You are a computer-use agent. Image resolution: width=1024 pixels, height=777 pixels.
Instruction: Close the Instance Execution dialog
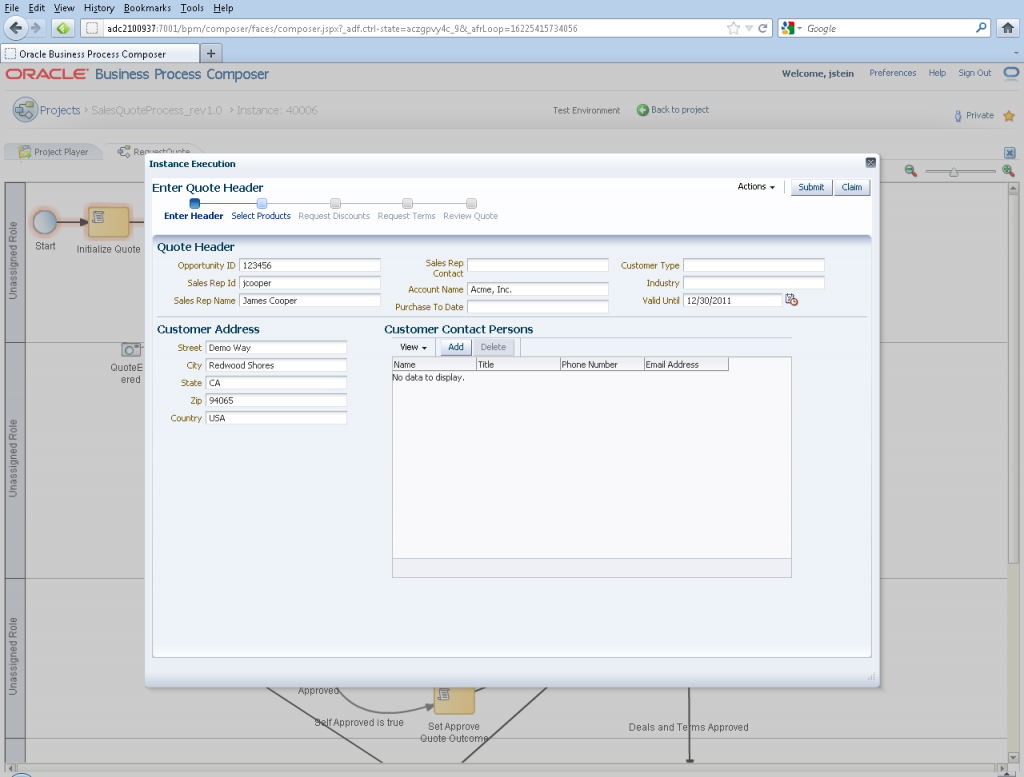[870, 162]
